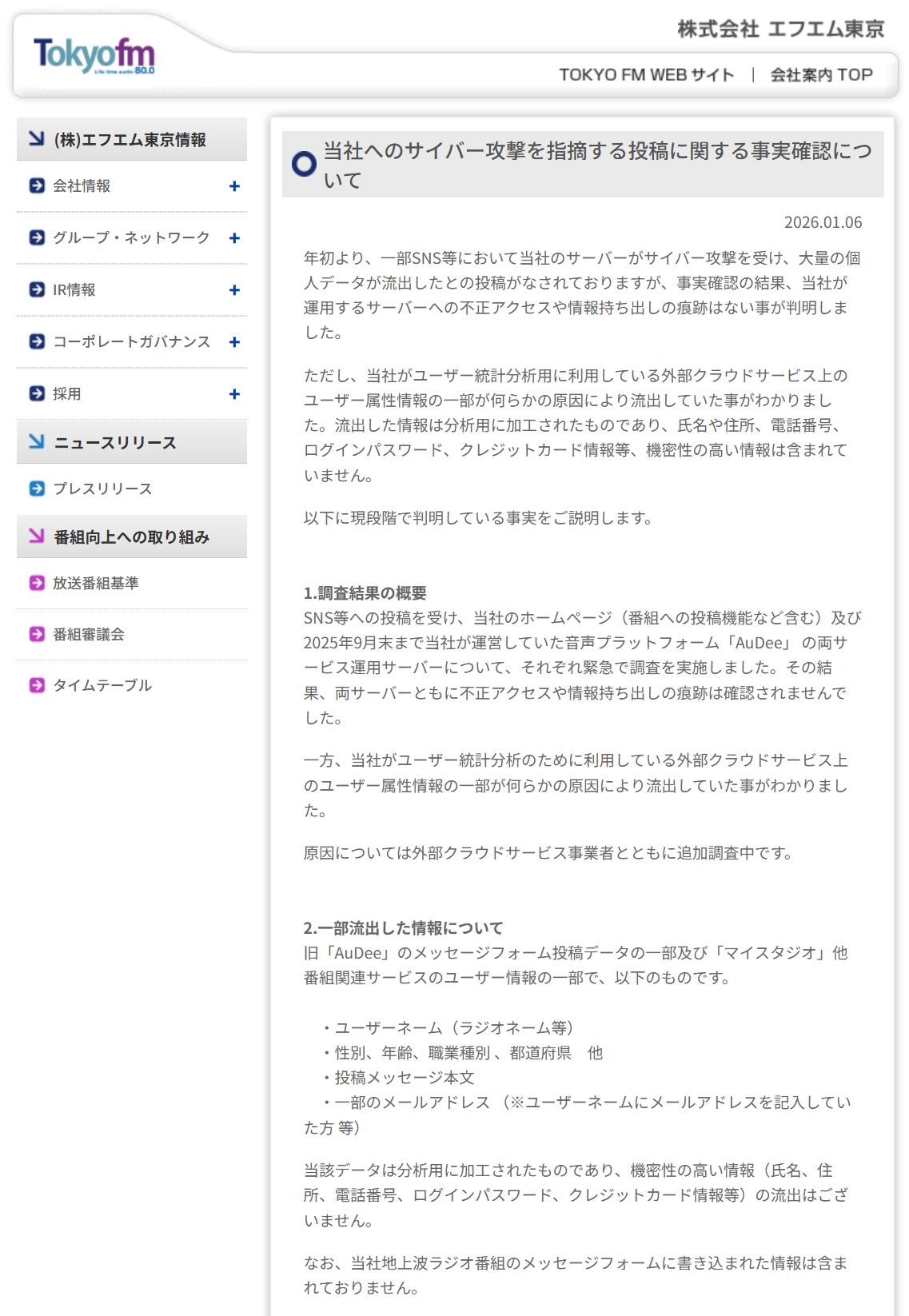The width and height of the screenshot is (909, 1316).
Task: Click arrow icon beside 会社情報
Action: point(37,185)
